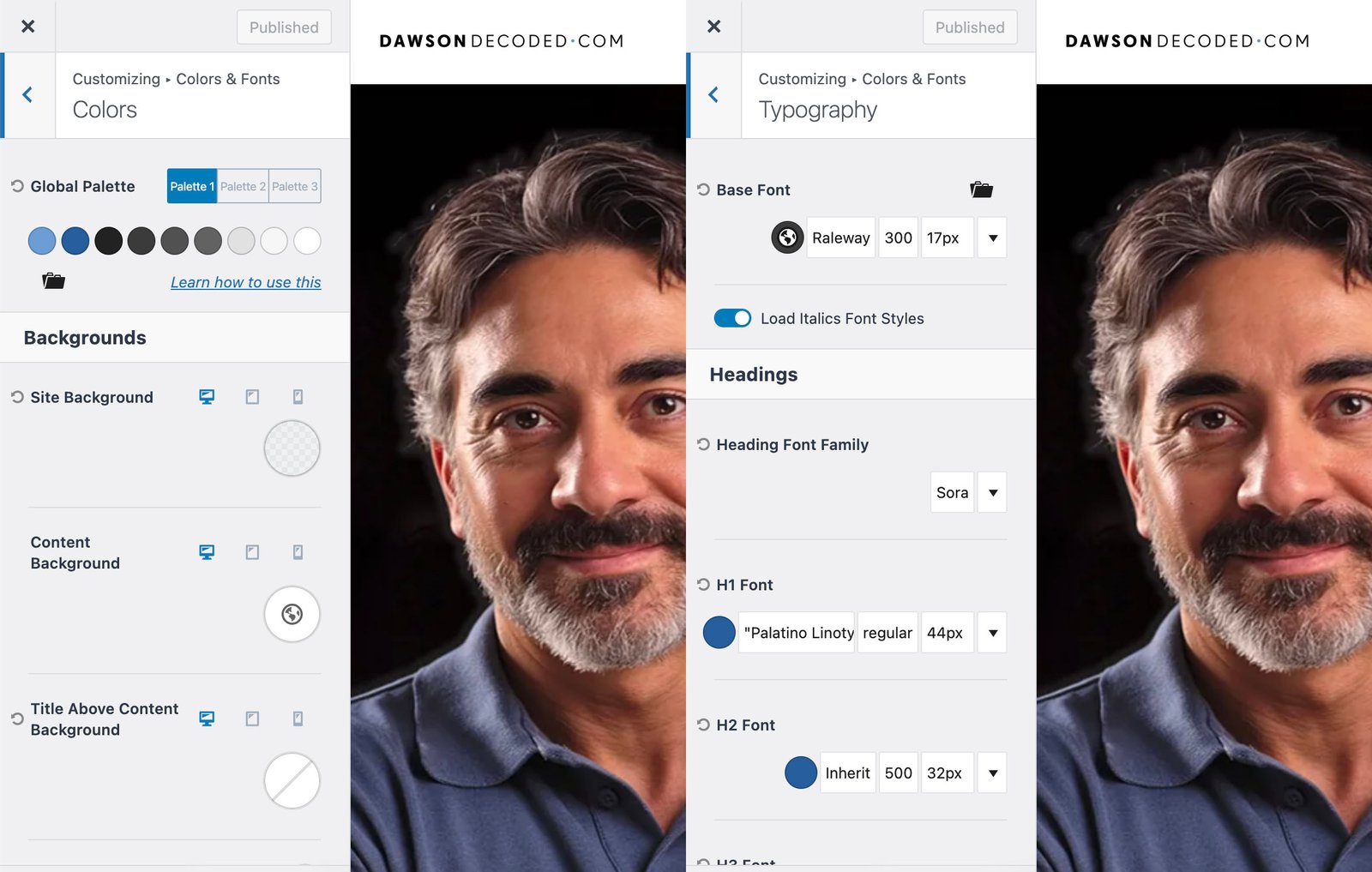Expand the H2 Font options arrow
The width and height of the screenshot is (1372, 872).
tap(992, 773)
